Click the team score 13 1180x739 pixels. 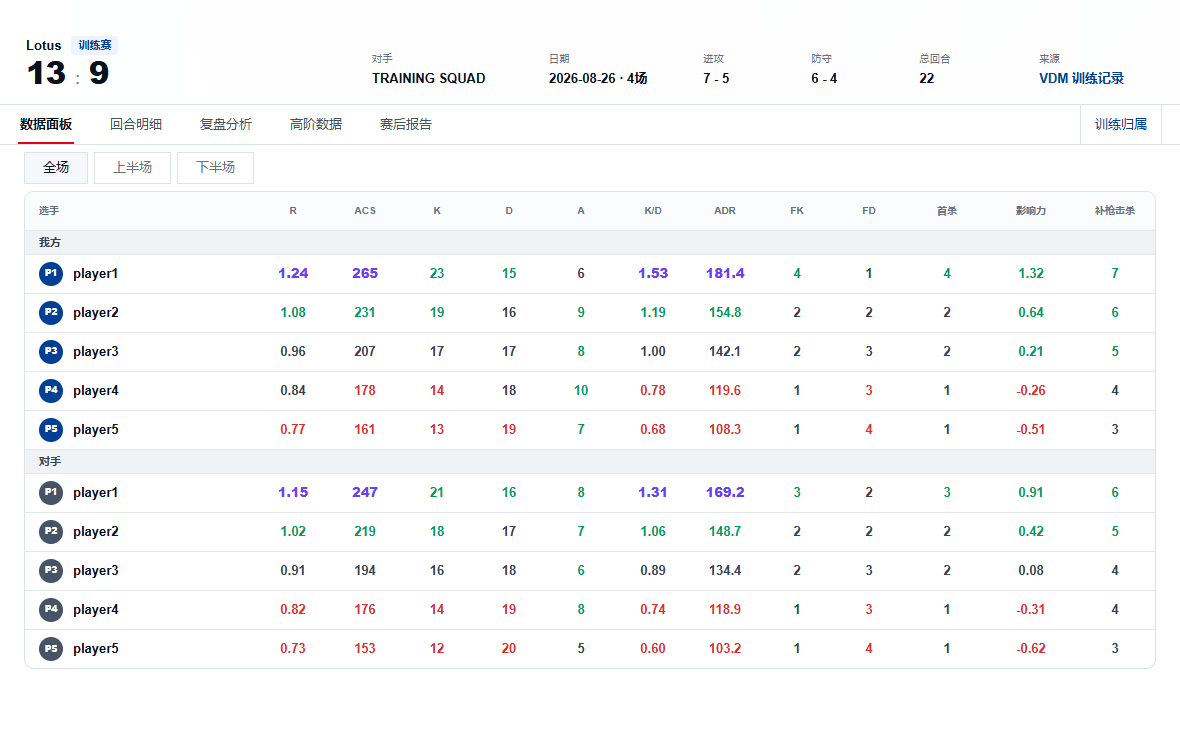(47, 73)
